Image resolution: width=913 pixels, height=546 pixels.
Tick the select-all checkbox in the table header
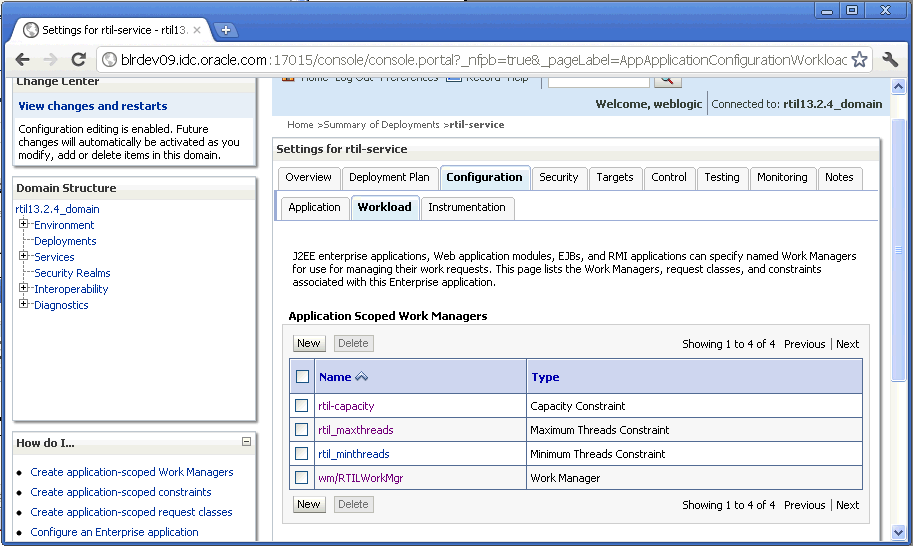click(302, 377)
